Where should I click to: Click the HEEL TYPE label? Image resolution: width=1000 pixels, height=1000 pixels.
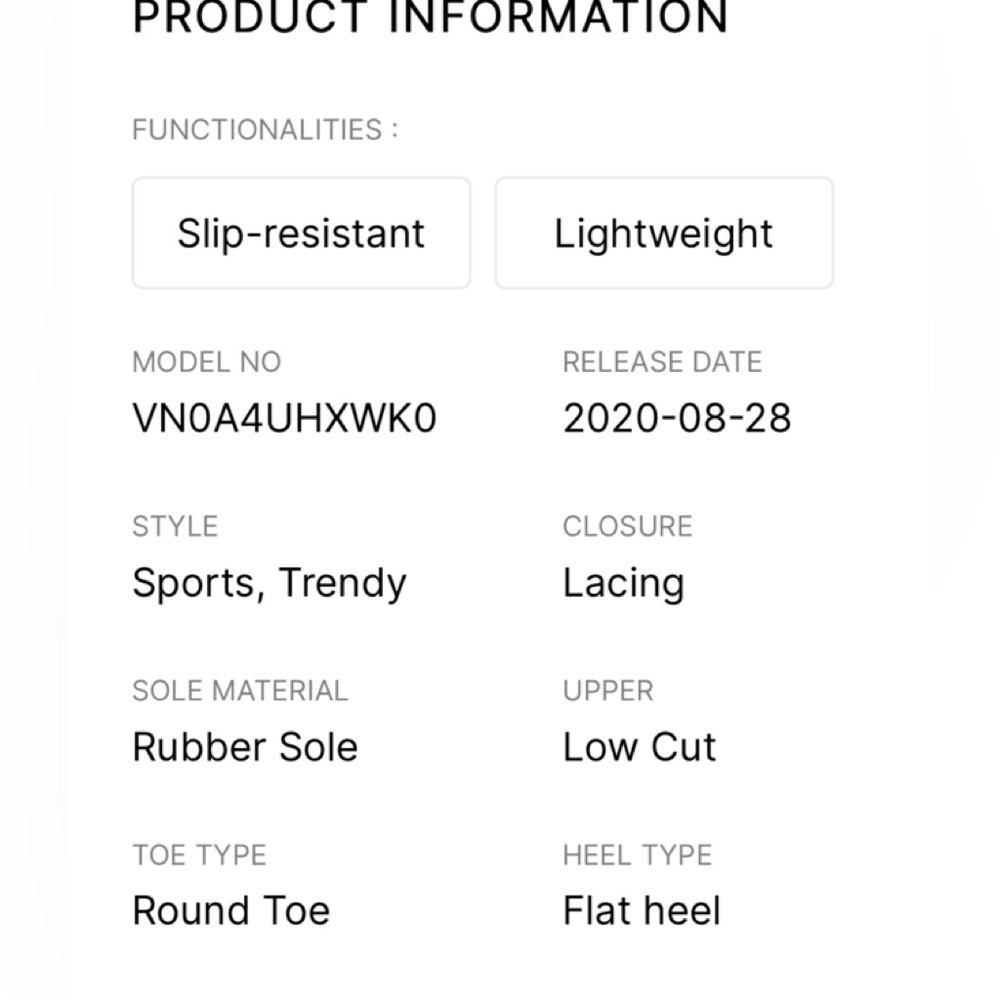click(637, 855)
